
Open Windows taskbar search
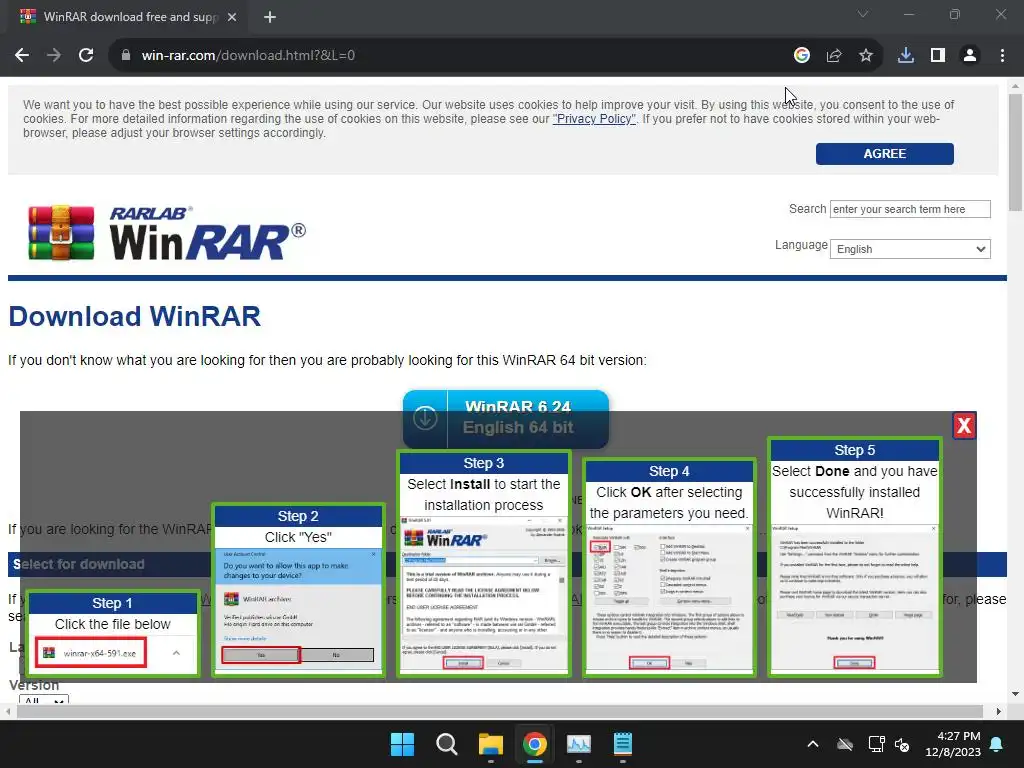447,744
